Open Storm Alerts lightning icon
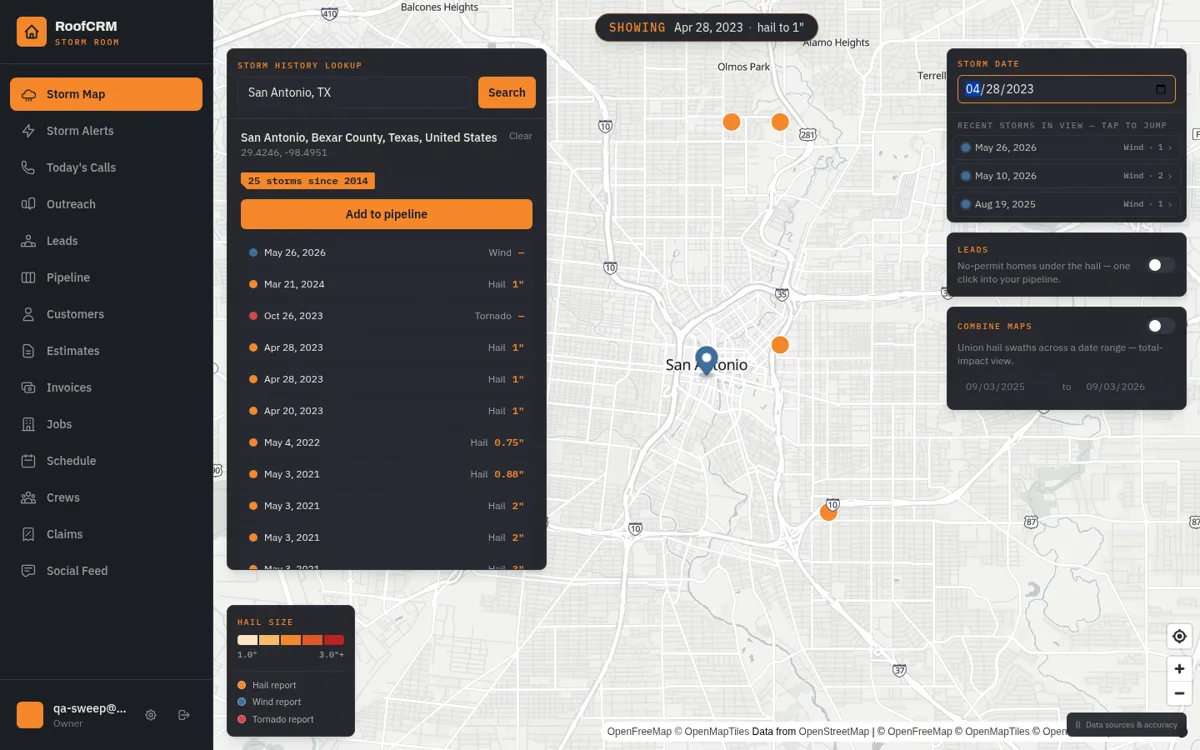Image resolution: width=1200 pixels, height=750 pixels. pos(28,131)
